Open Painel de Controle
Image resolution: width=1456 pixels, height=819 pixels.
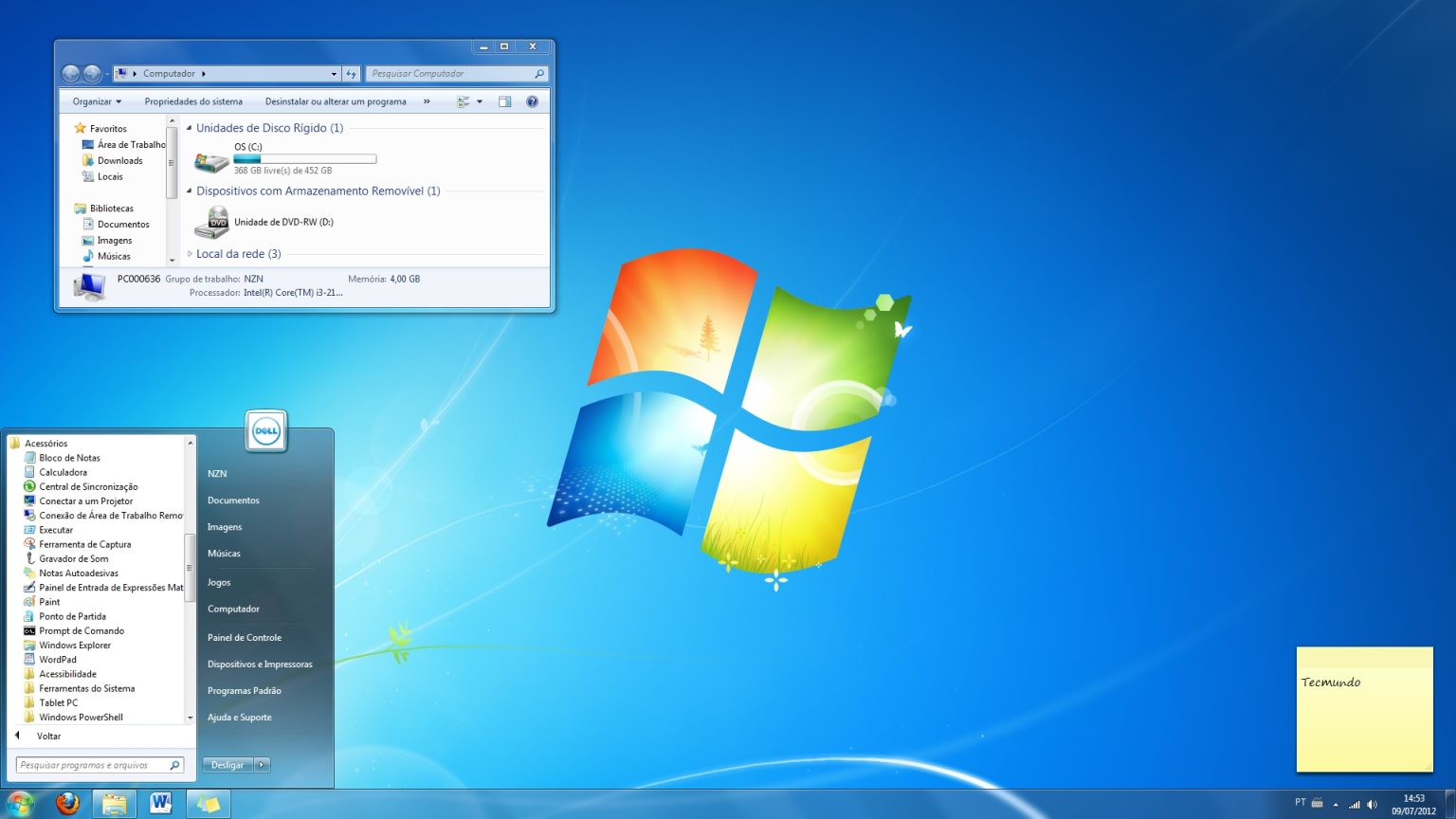pos(244,636)
